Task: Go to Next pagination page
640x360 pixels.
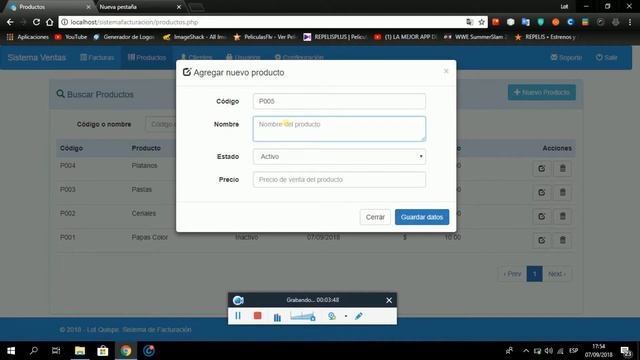Action: (x=557, y=274)
